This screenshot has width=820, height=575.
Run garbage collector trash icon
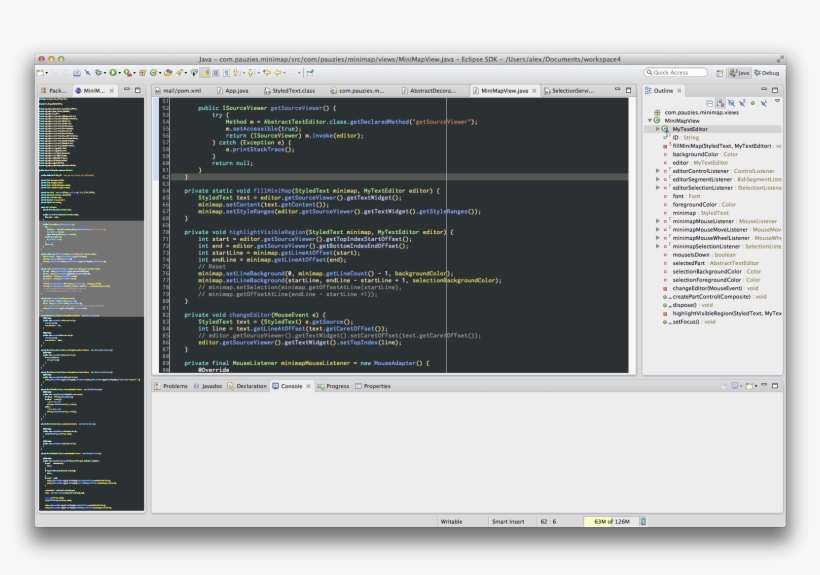[x=644, y=521]
